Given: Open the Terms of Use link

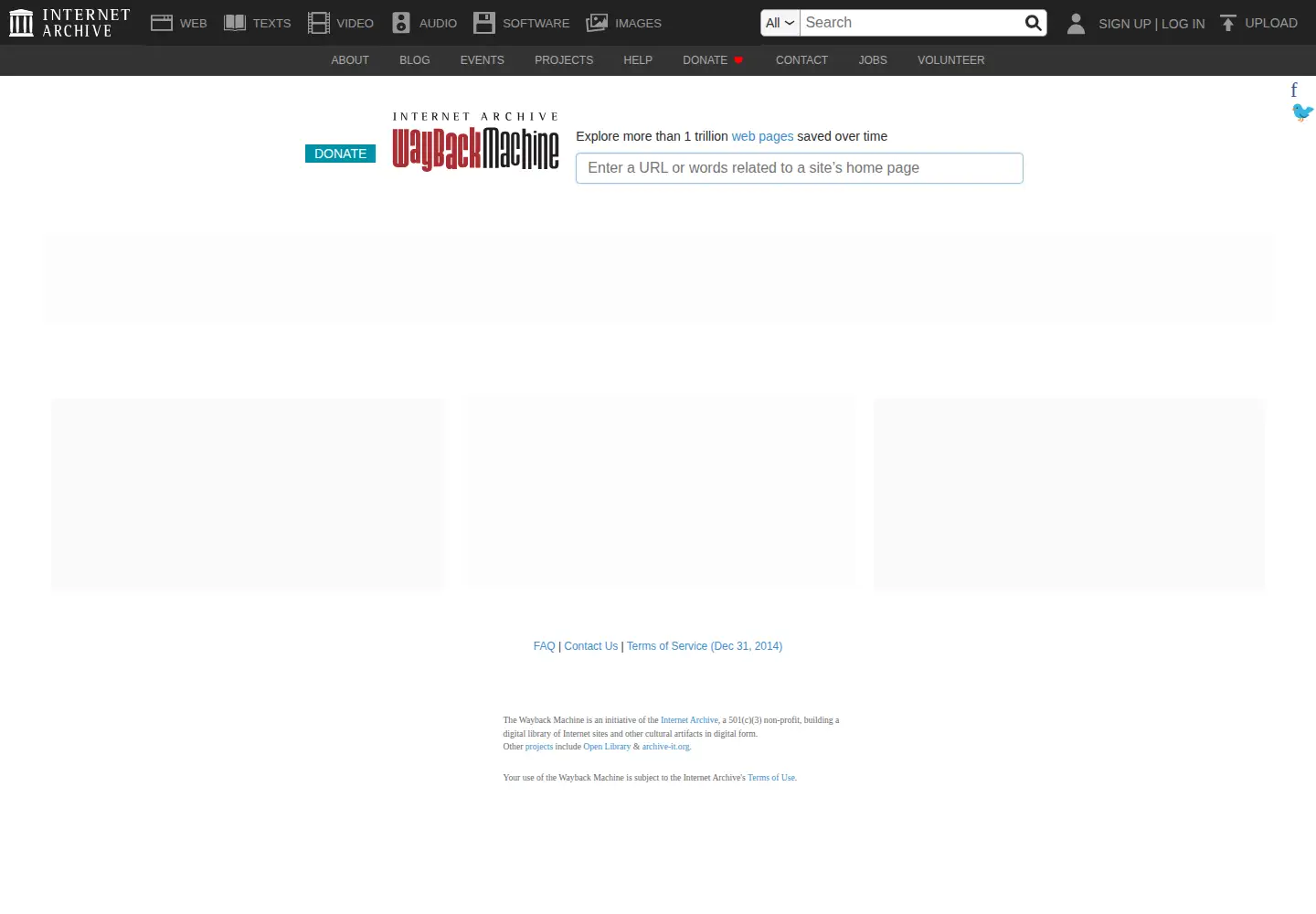Looking at the screenshot, I should [x=771, y=778].
